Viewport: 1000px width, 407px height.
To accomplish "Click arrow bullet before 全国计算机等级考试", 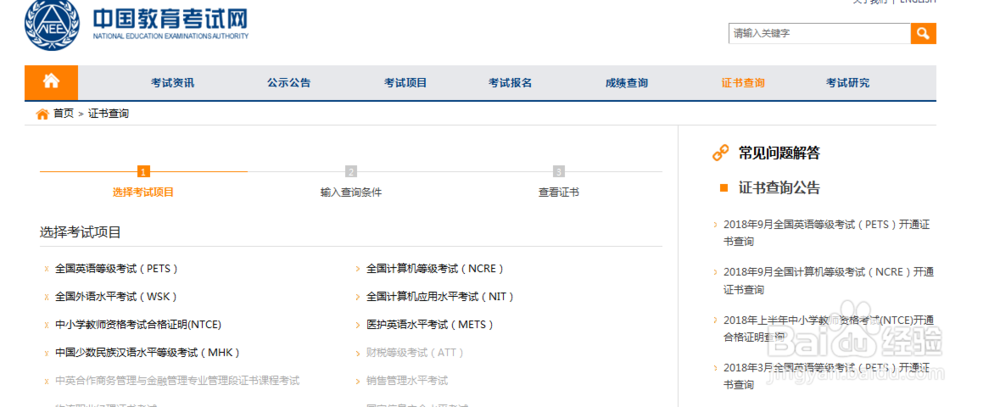I will 358,269.
